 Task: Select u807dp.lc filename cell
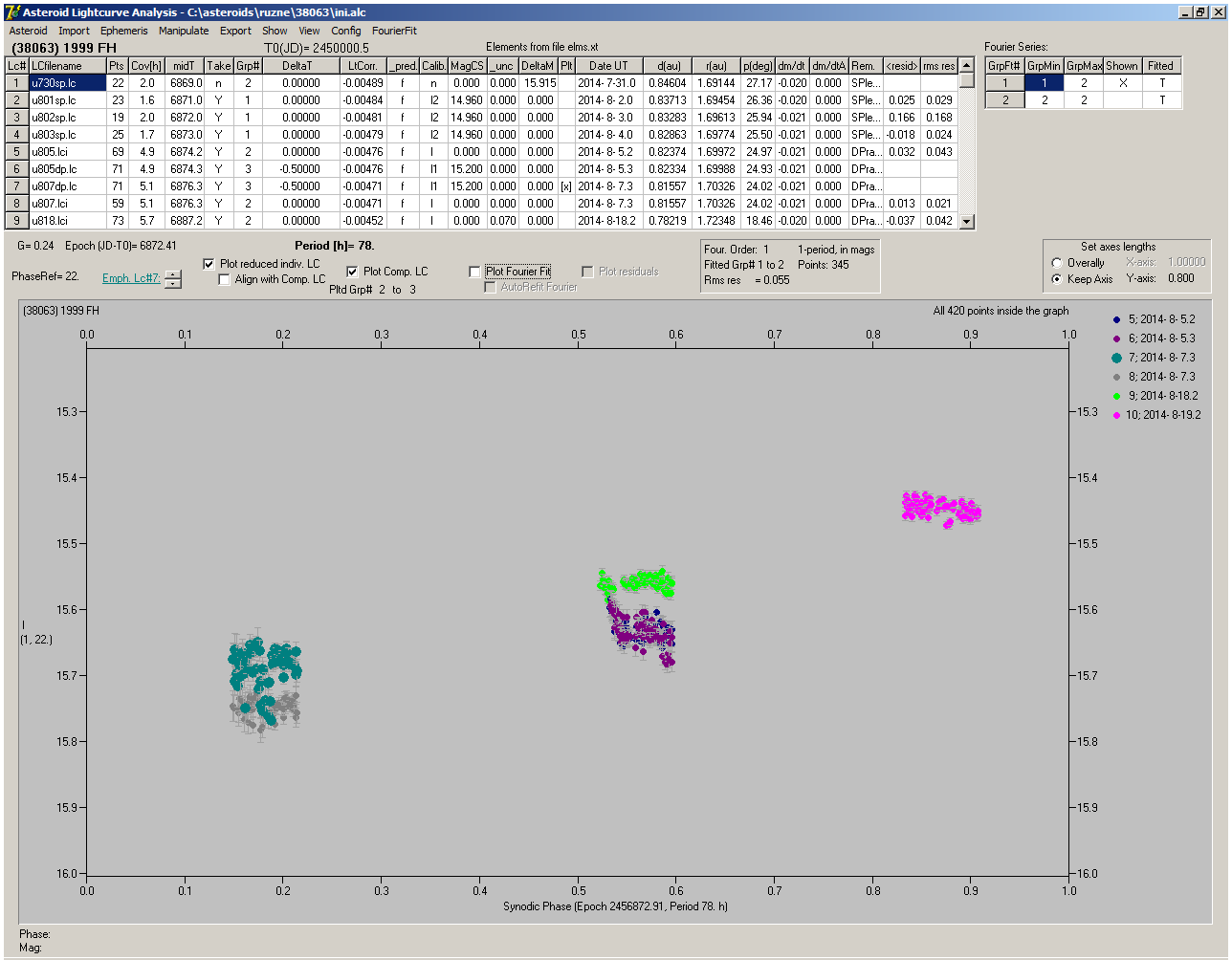(67, 186)
